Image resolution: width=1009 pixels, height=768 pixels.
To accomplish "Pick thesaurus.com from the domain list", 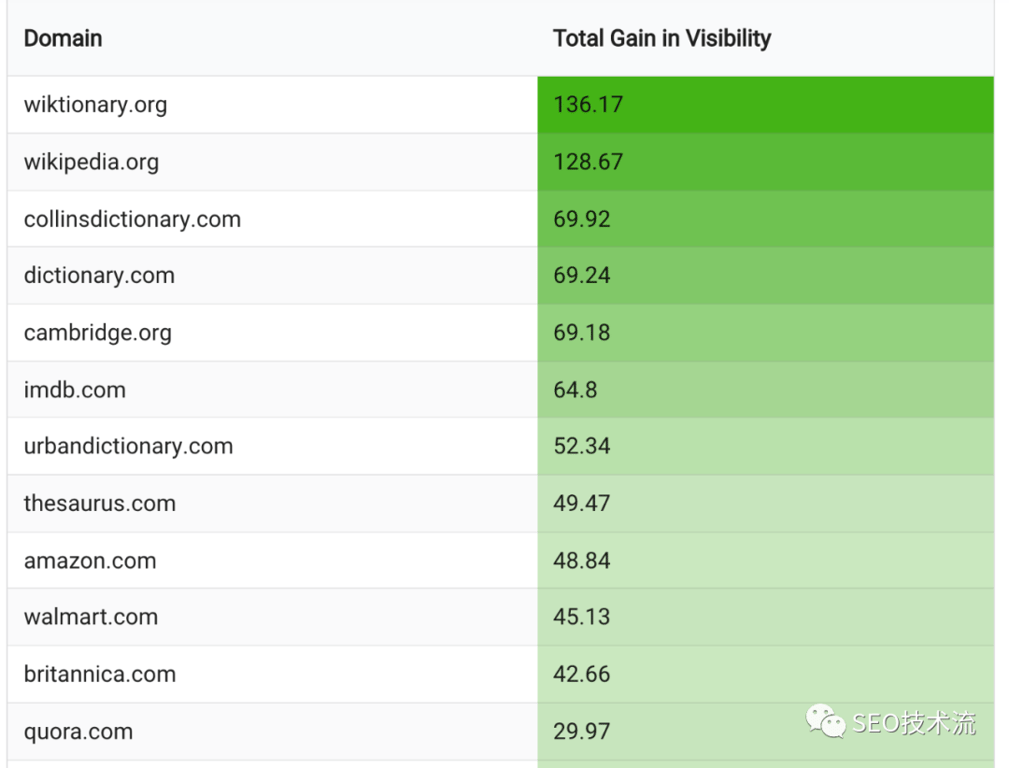I will coord(100,503).
